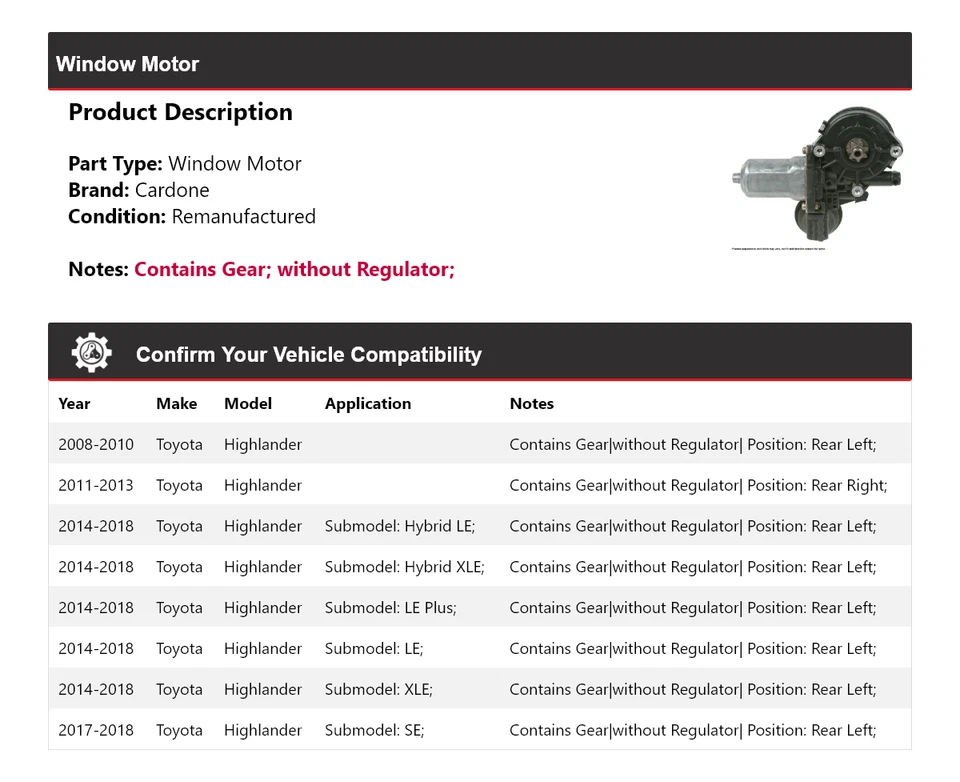Click the Year column header
The height and width of the screenshot is (782, 960).
pos(74,404)
